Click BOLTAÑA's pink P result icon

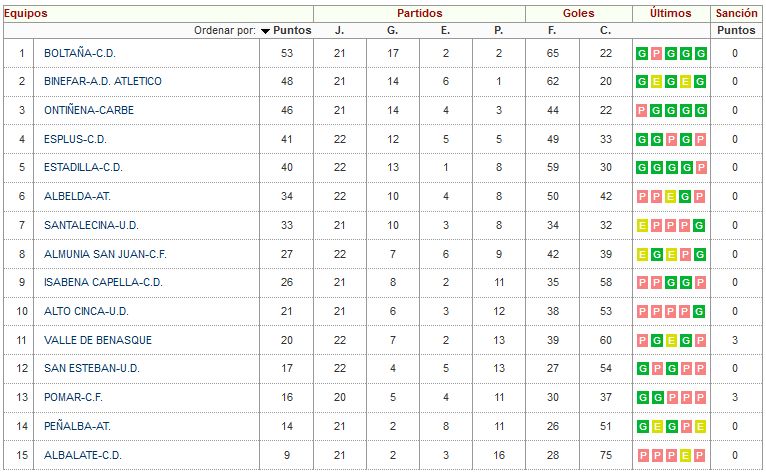pos(657,53)
